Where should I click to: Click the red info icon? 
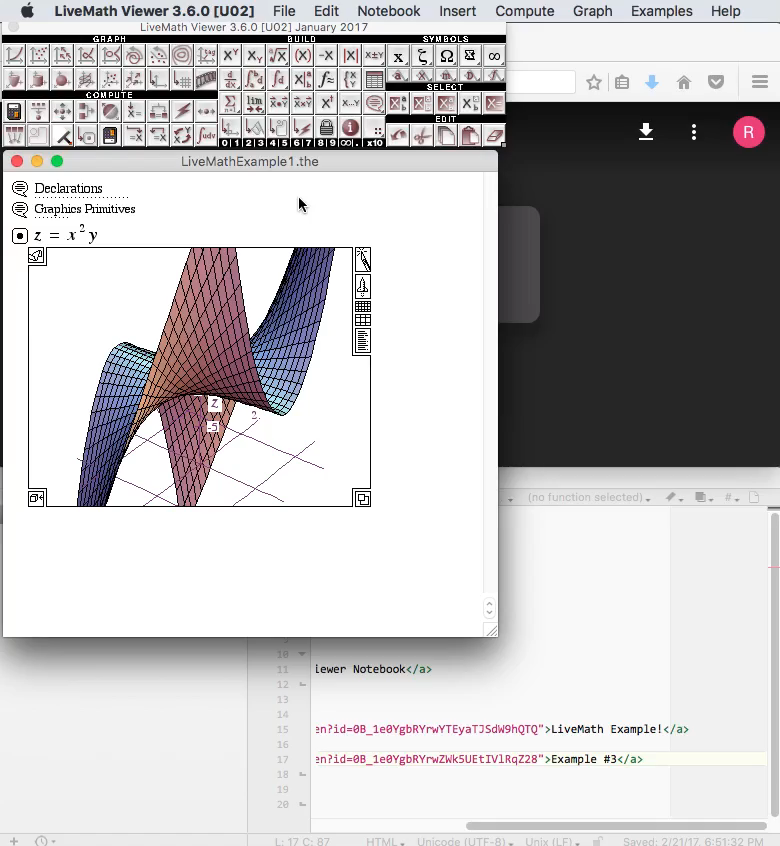coord(350,128)
